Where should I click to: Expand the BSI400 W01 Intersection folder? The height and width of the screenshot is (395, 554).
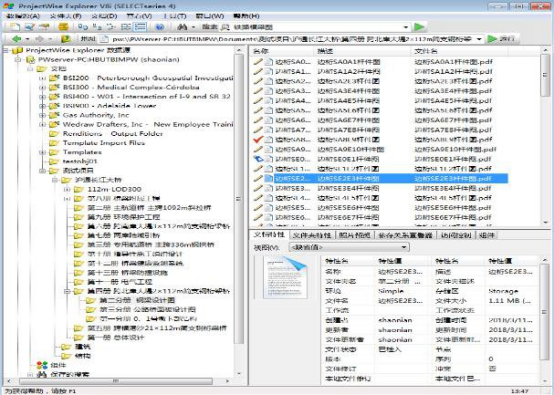pos(42,96)
